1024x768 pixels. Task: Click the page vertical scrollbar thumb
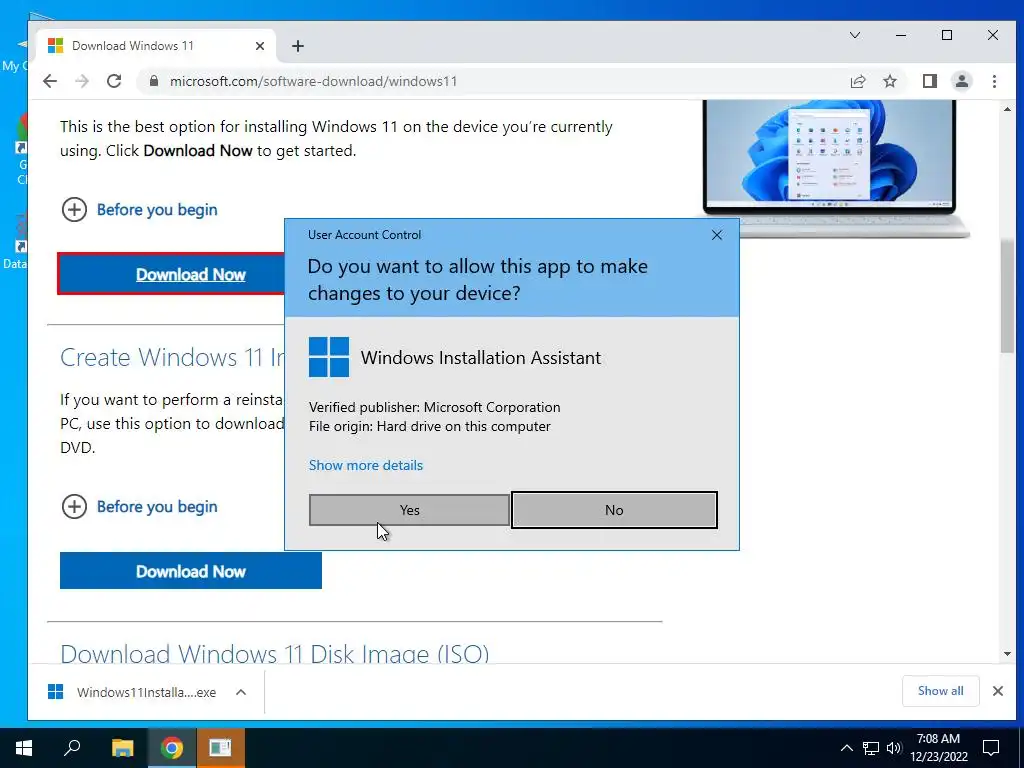click(1006, 296)
